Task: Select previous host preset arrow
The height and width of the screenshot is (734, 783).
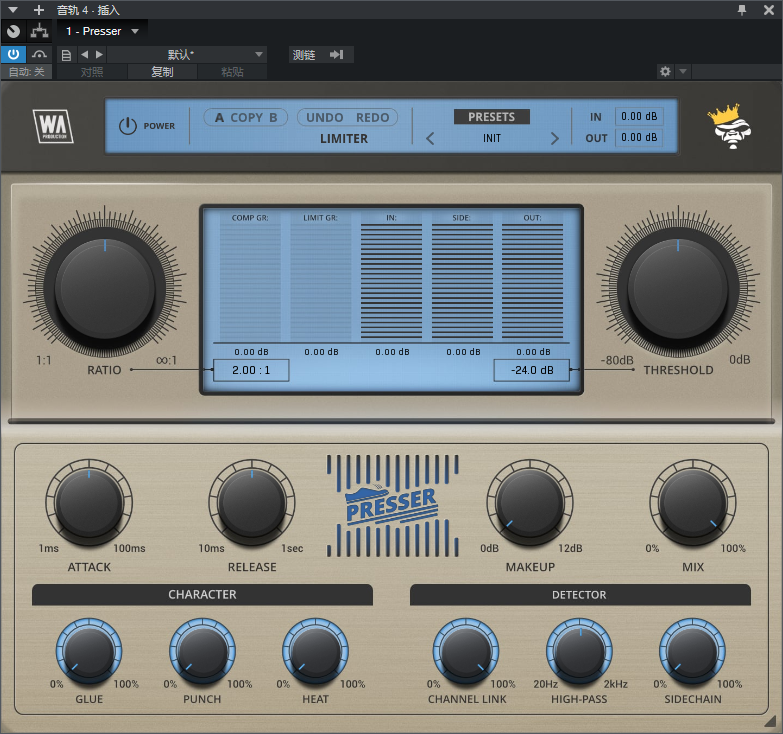Action: point(84,54)
